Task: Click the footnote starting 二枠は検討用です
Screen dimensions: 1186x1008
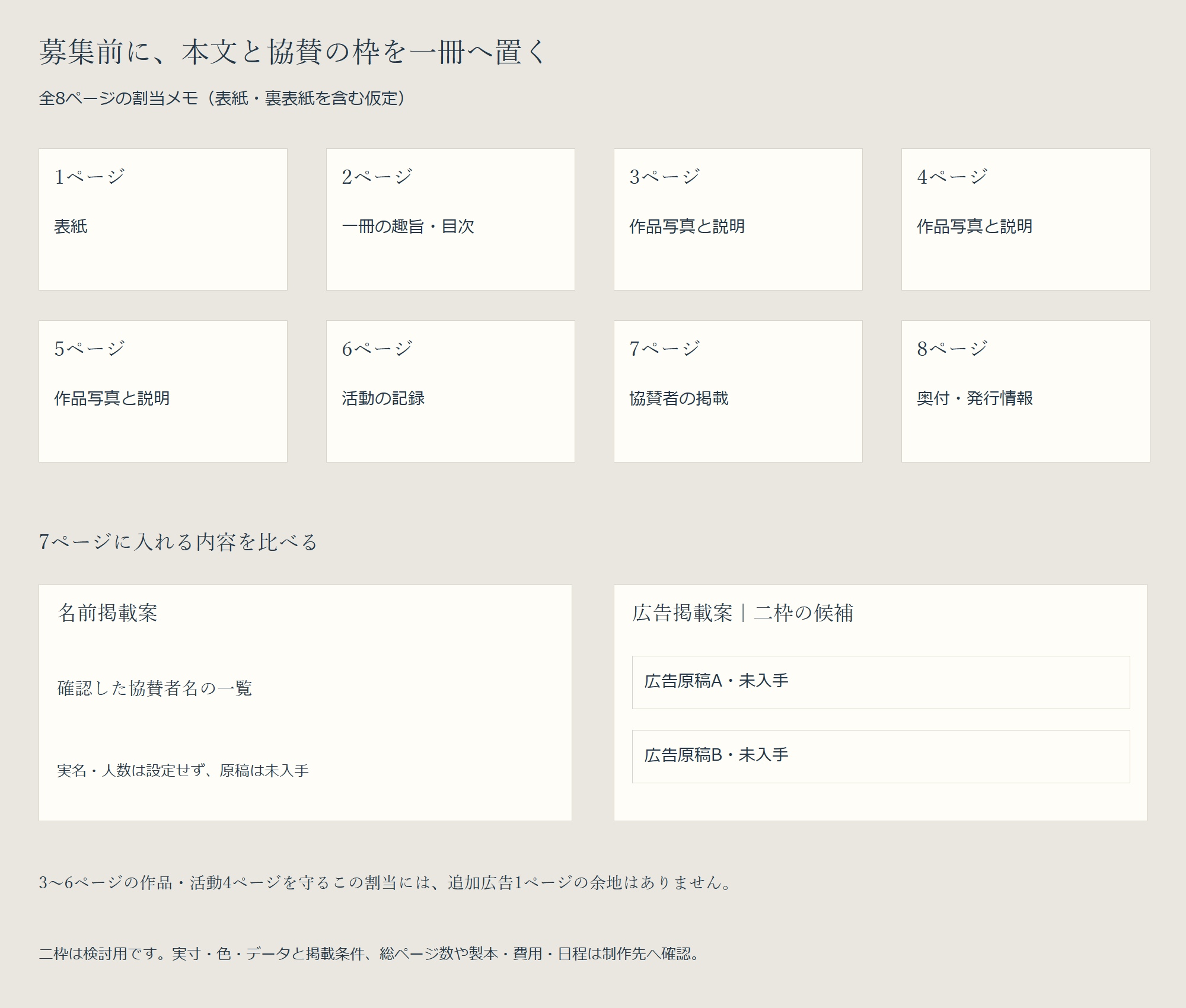Action: click(x=370, y=953)
